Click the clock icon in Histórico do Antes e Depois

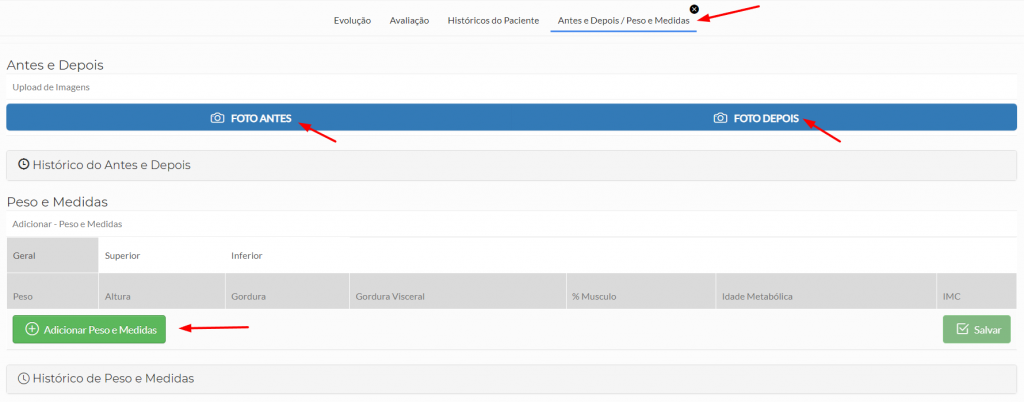click(x=24, y=165)
